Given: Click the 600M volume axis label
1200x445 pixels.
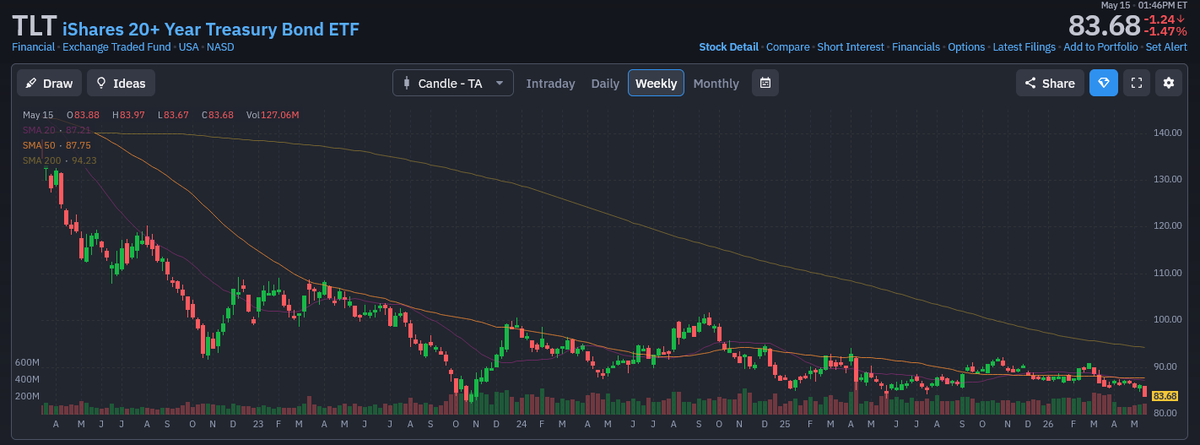Looking at the screenshot, I should (27, 361).
